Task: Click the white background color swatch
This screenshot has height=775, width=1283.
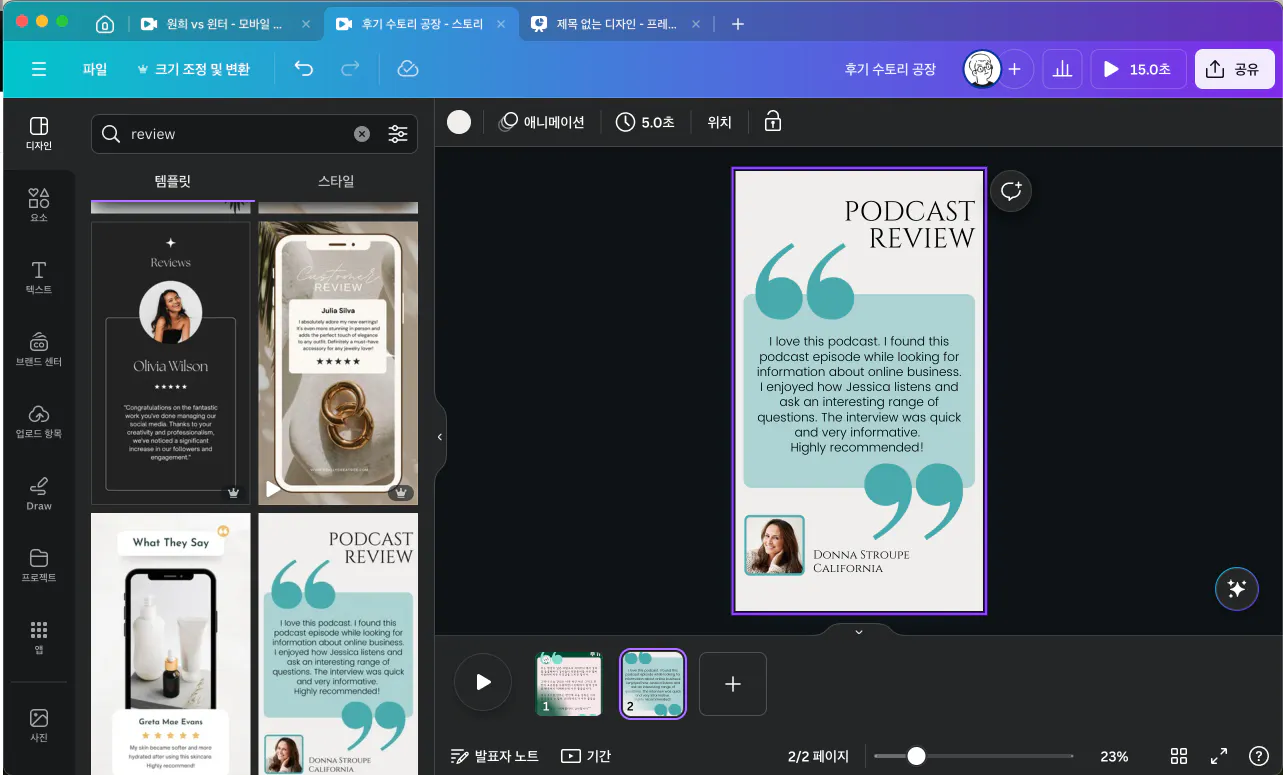Action: coord(459,122)
